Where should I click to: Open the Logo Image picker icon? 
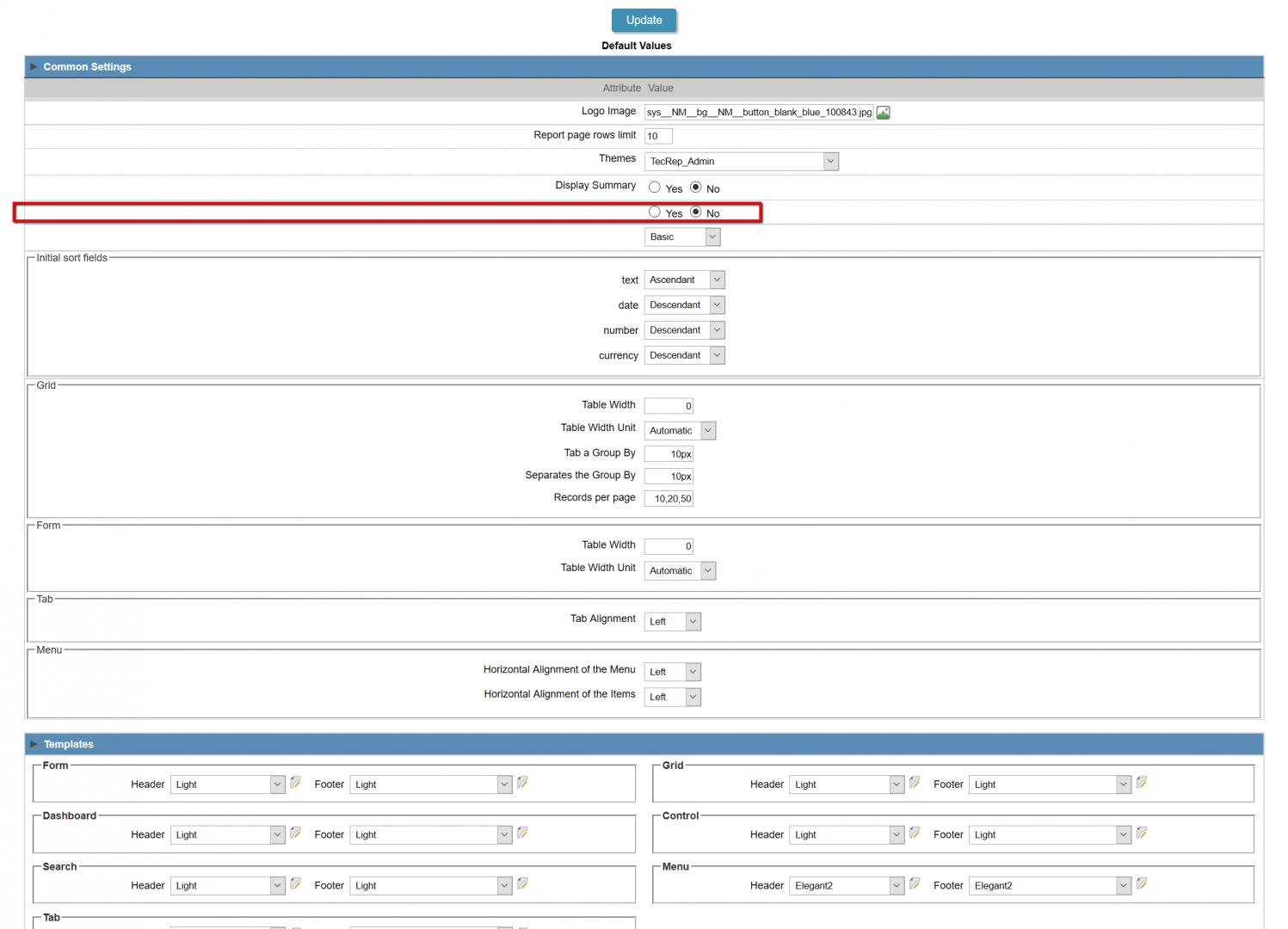[x=883, y=113]
